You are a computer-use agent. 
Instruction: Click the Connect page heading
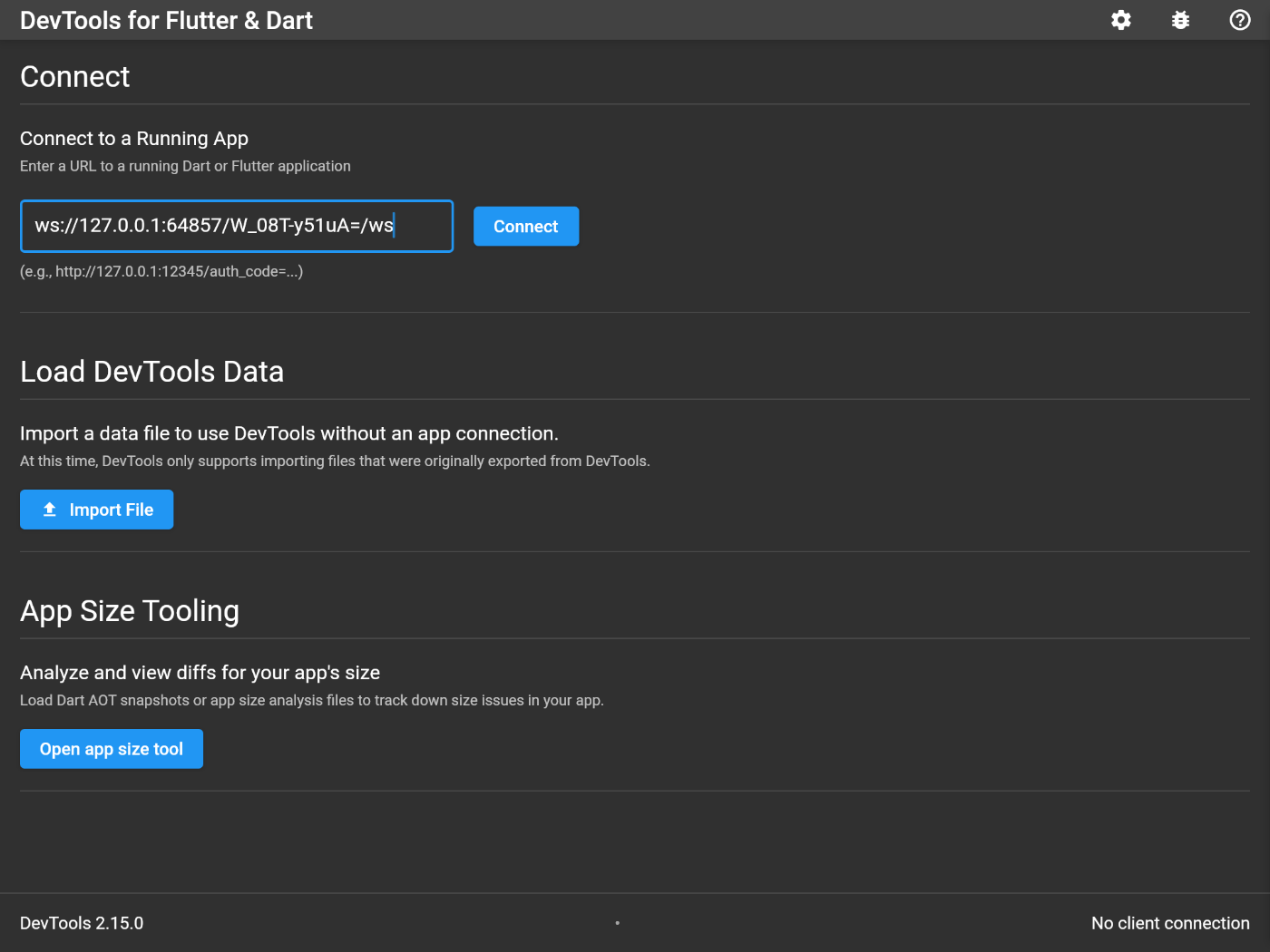(75, 77)
